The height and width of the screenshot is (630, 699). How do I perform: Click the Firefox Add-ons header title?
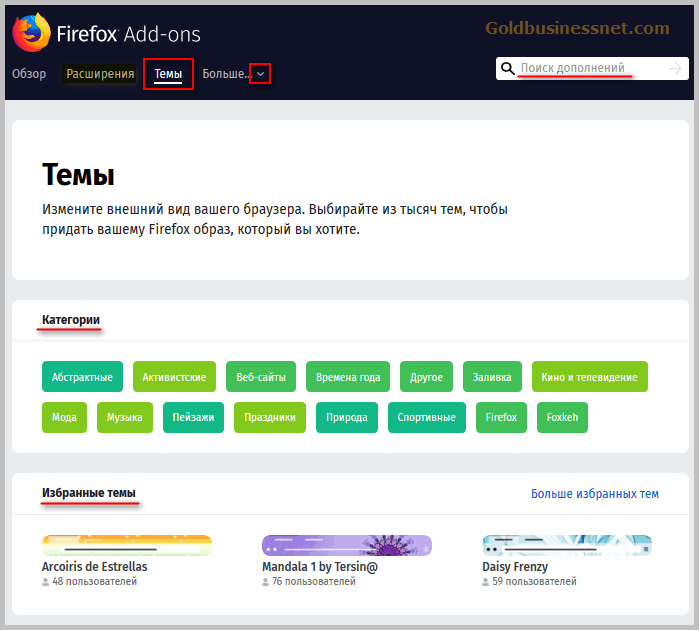(x=128, y=34)
